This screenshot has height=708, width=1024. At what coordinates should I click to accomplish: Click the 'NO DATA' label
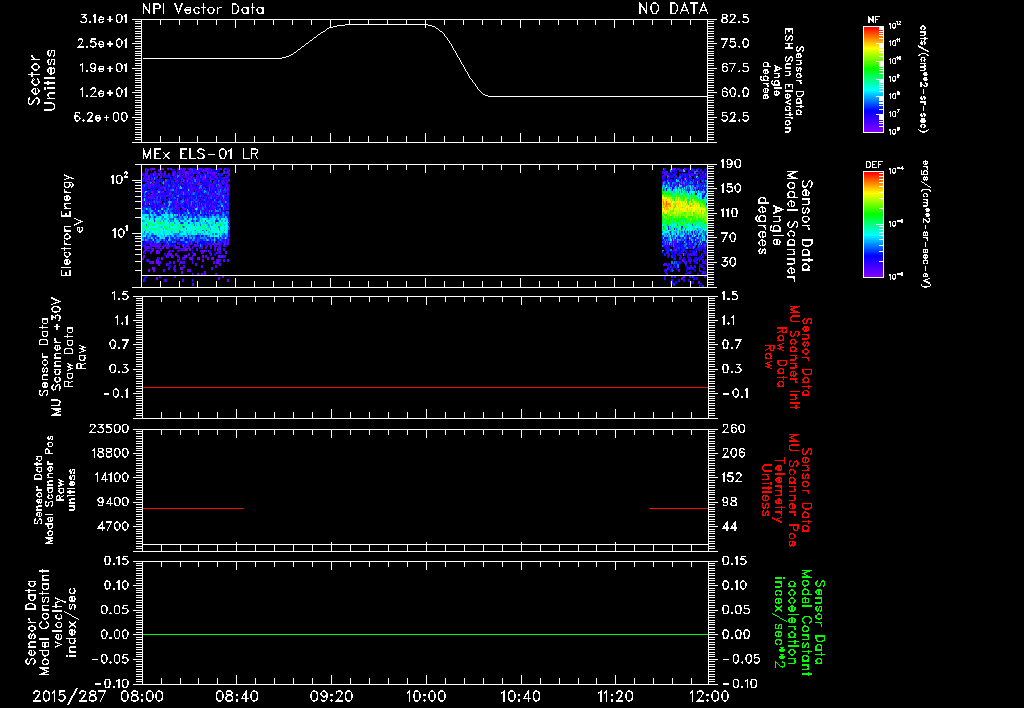pyautogui.click(x=673, y=9)
